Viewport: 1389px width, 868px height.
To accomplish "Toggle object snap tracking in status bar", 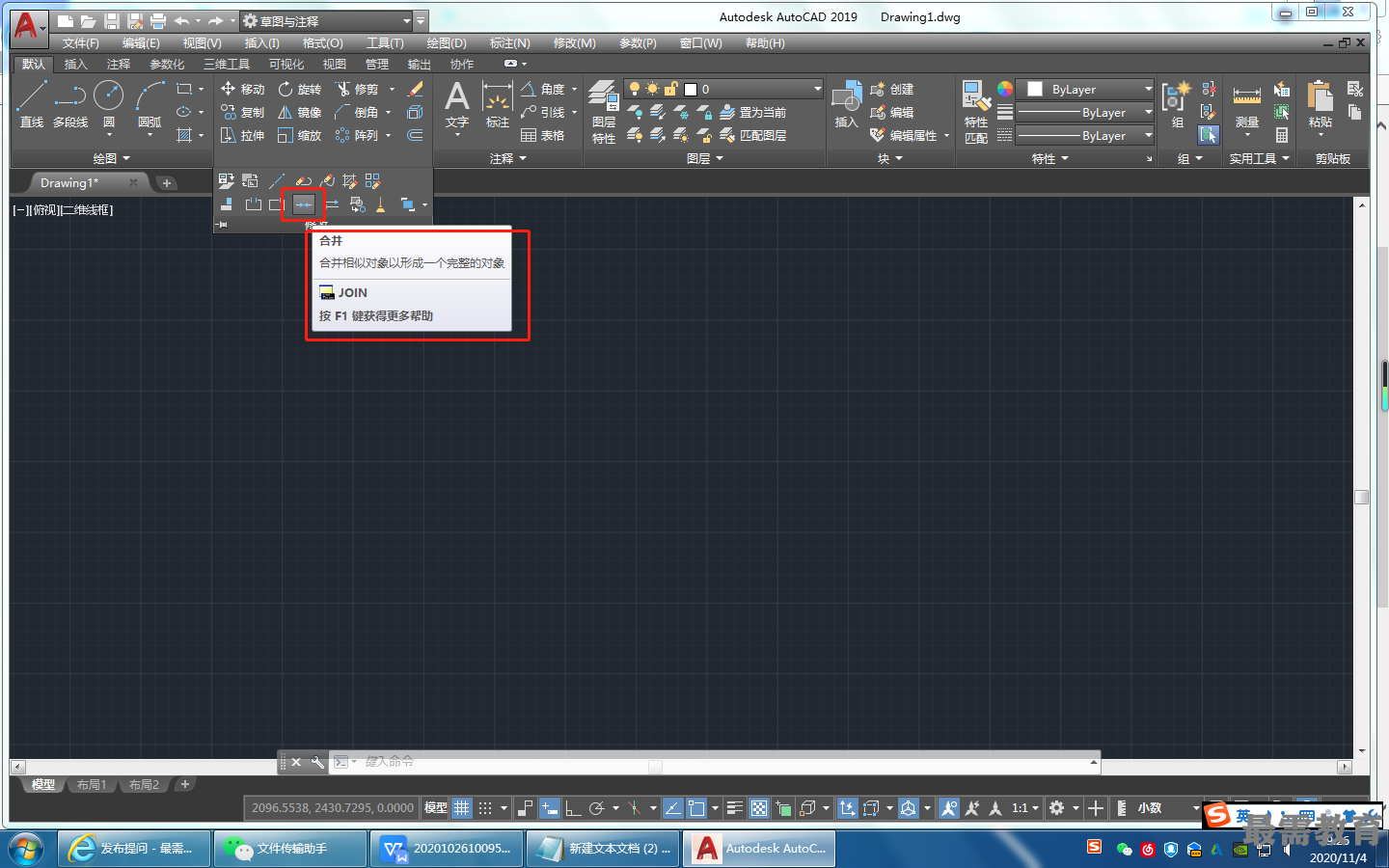I will click(x=673, y=808).
